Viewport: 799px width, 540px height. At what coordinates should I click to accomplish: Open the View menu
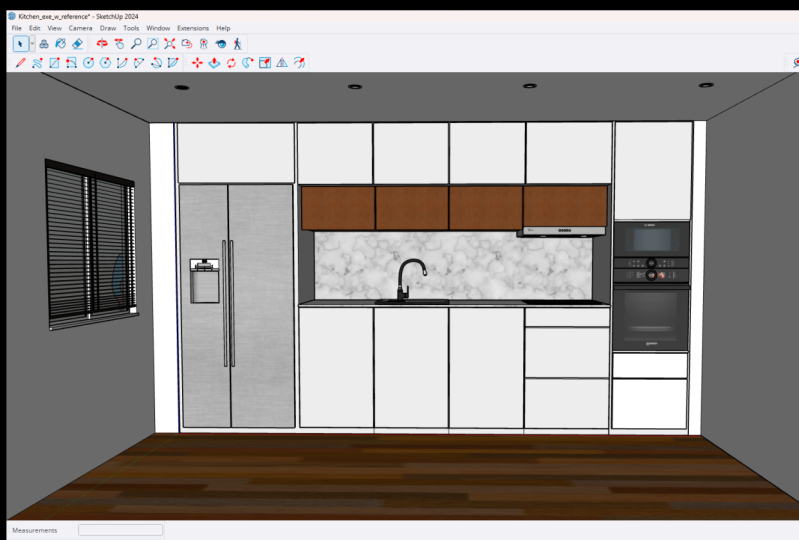tap(55, 28)
